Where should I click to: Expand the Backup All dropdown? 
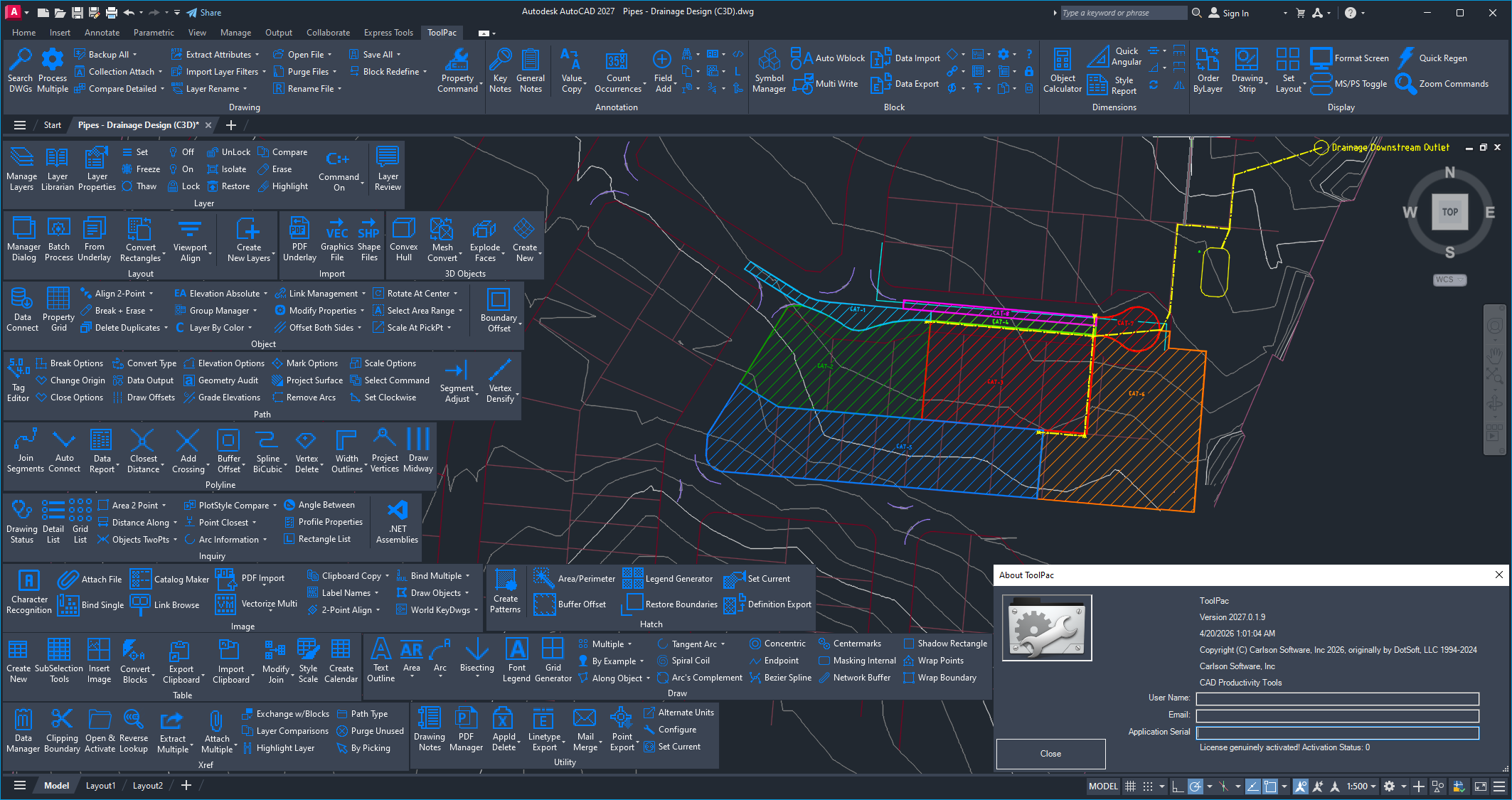[134, 55]
